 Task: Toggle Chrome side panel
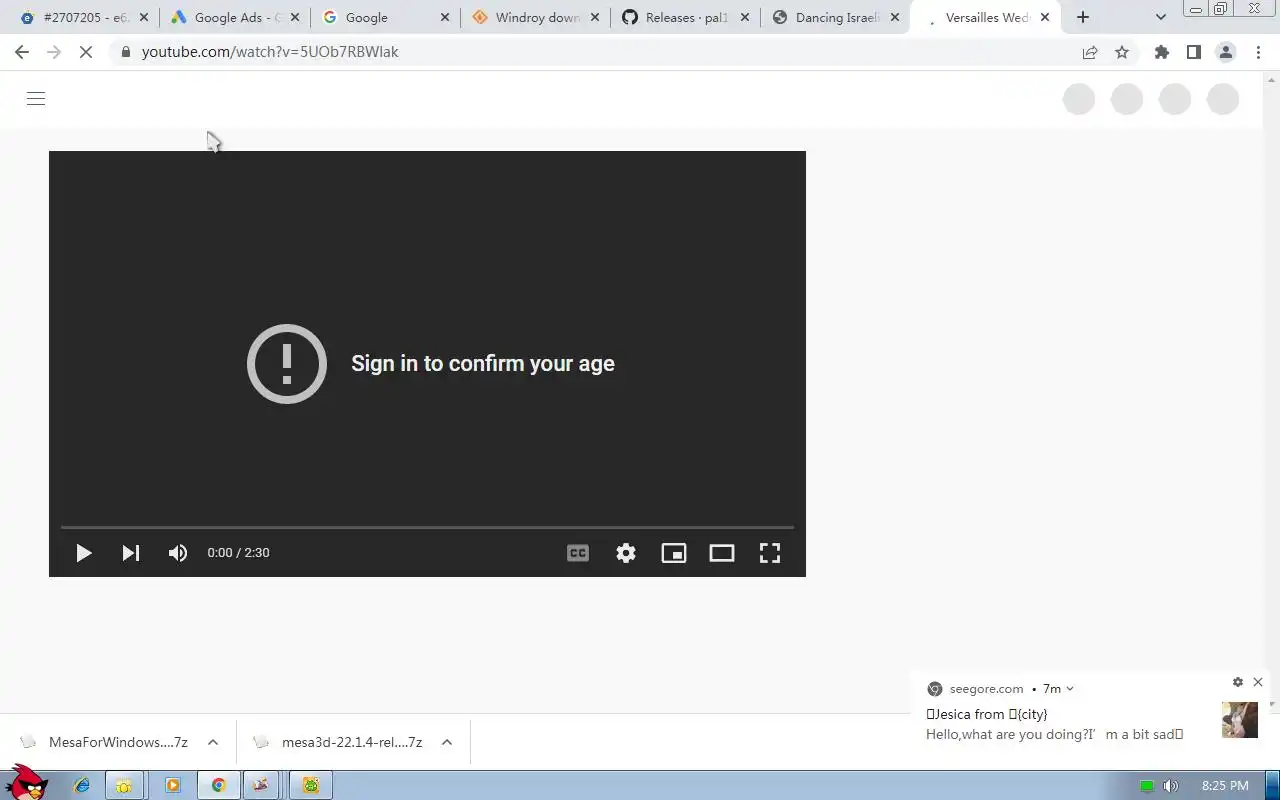click(1194, 52)
